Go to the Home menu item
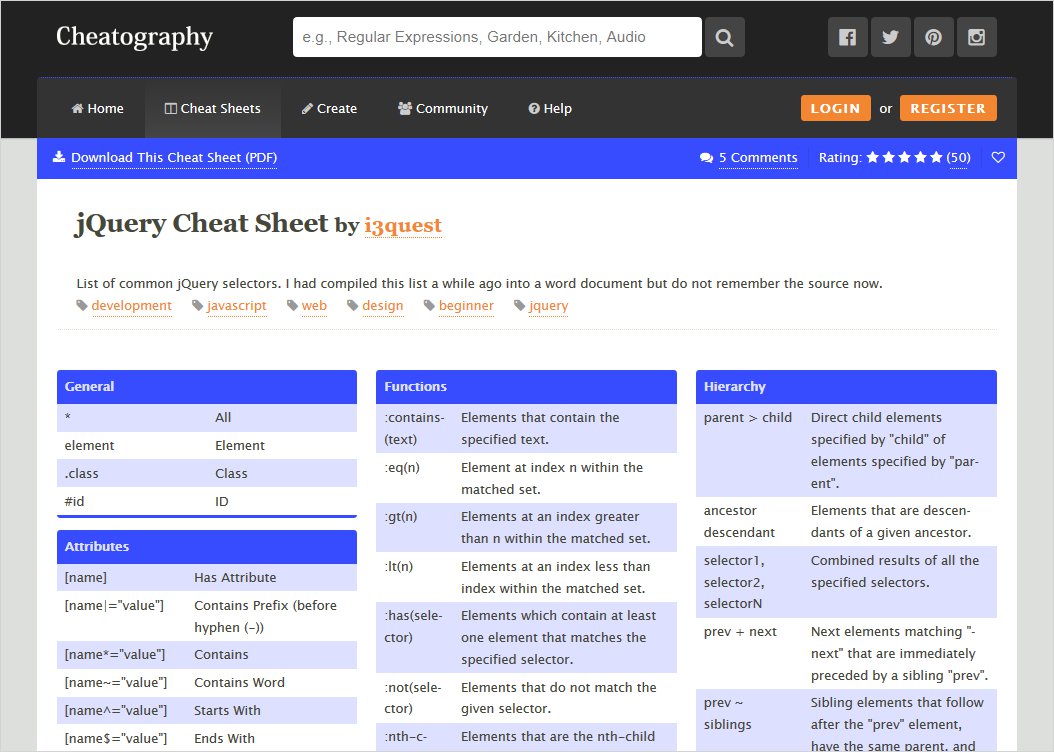This screenshot has width=1054, height=752. click(x=98, y=109)
